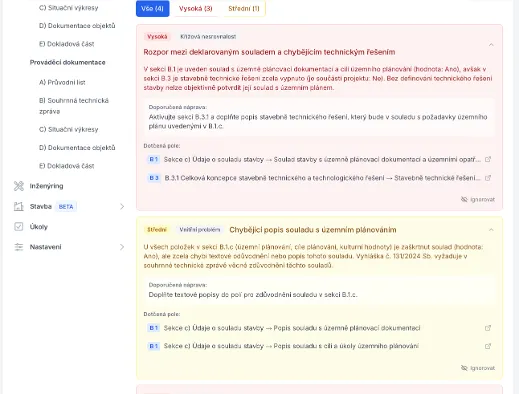This screenshot has width=519, height=394.
Task: Open link Popis souladu s územně plánovací dokumentací
Action: point(292,328)
